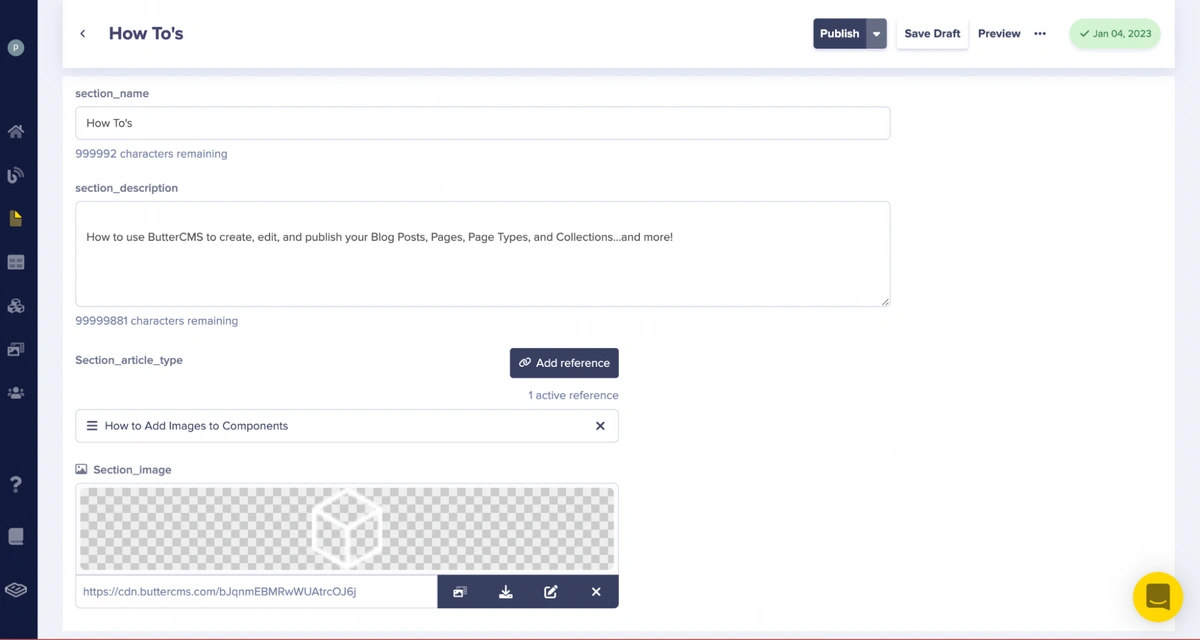Open the Media Library sidebar icon
1200x640 pixels.
pyautogui.click(x=16, y=350)
